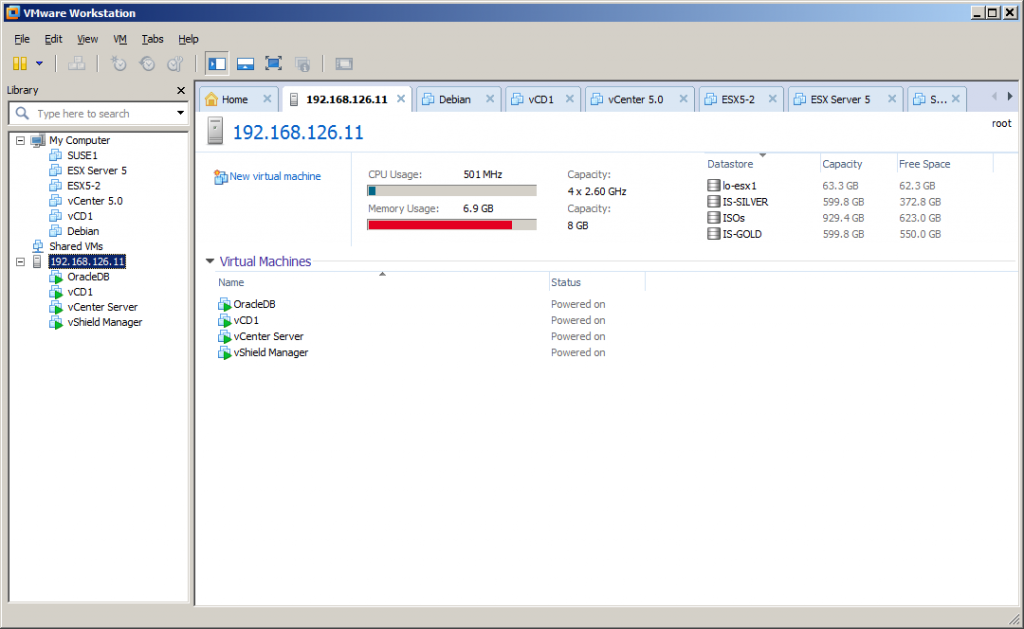The image size is (1024, 629).
Task: Switch to the vCenter 5.0 tab
Action: click(x=635, y=99)
